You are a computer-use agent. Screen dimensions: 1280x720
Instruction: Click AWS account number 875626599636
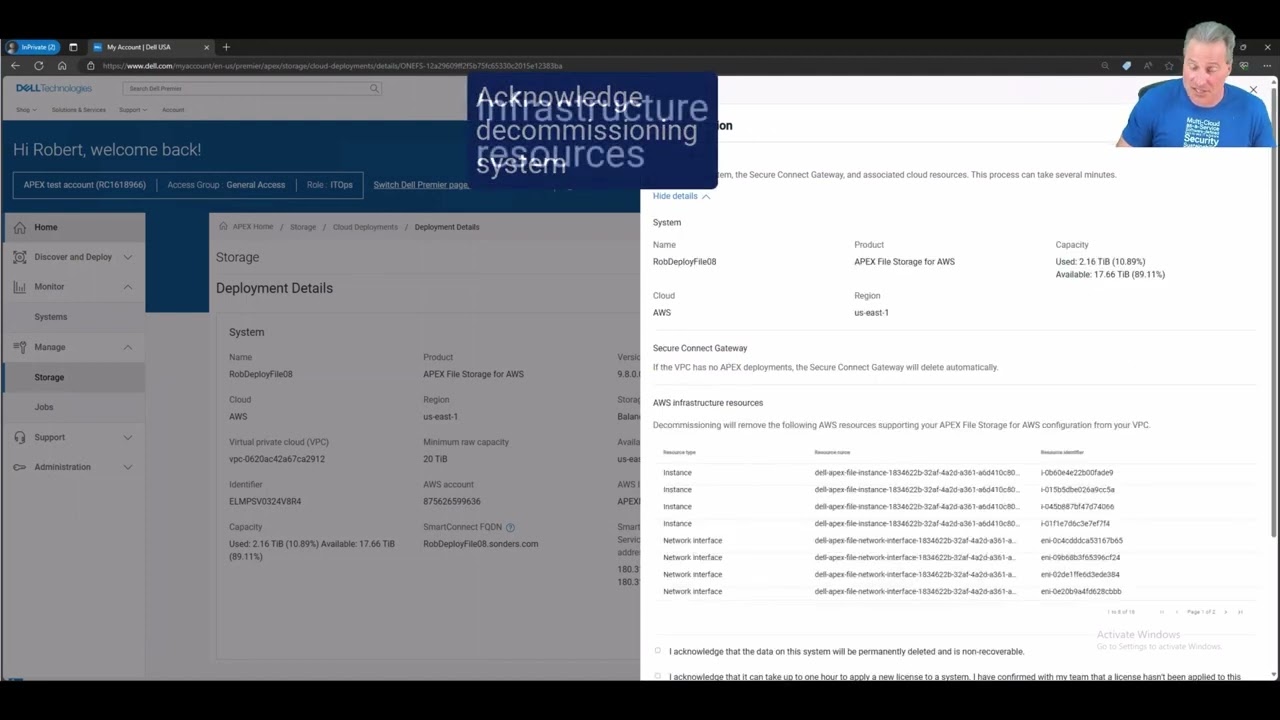451,501
